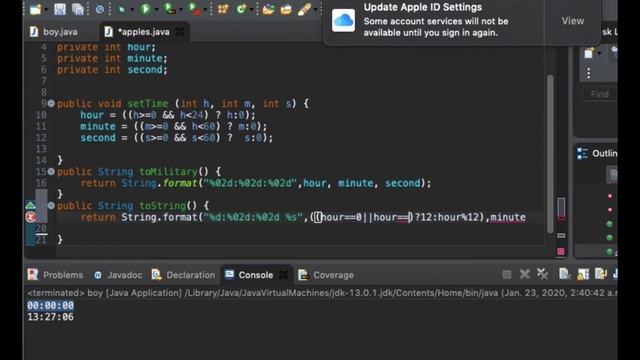Screen dimensions: 640x360
Task: Click the Run External Tools icon
Action: pyautogui.click(x=195, y=9)
